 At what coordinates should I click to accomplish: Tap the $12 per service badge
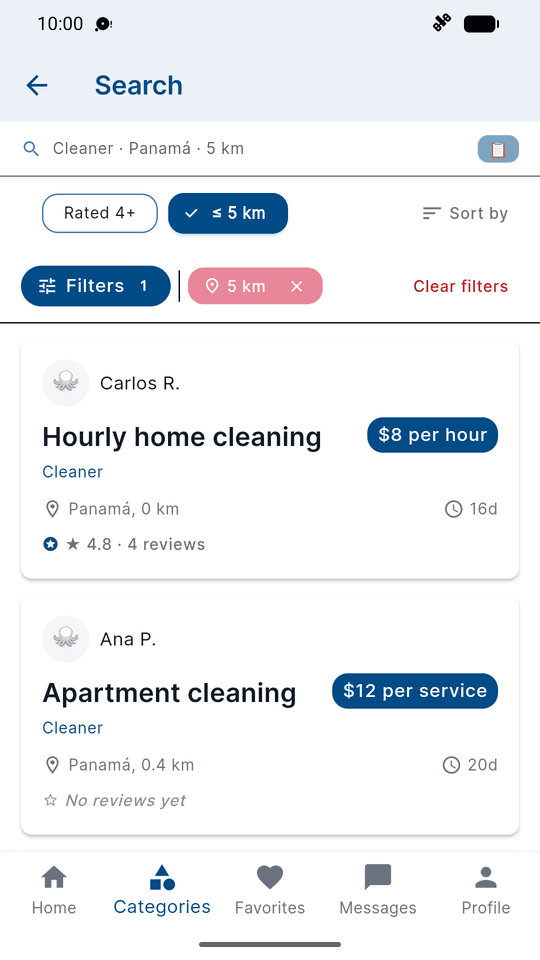[x=415, y=691]
